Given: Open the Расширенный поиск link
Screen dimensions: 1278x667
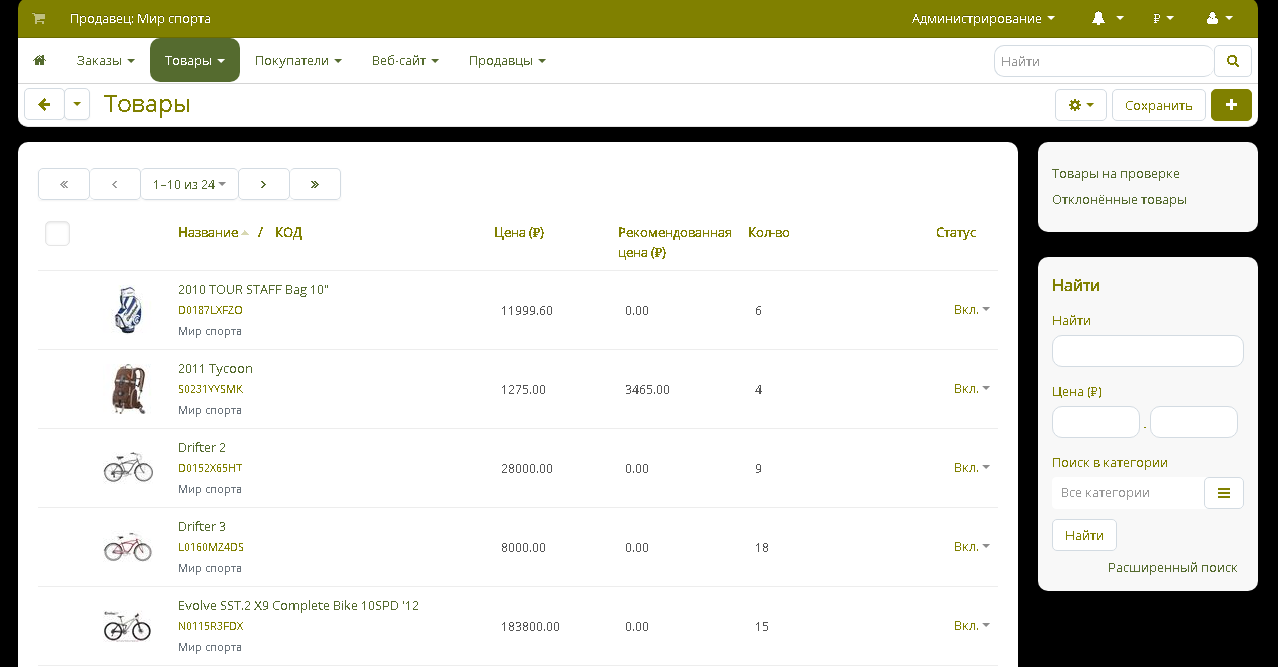Looking at the screenshot, I should [x=1172, y=567].
